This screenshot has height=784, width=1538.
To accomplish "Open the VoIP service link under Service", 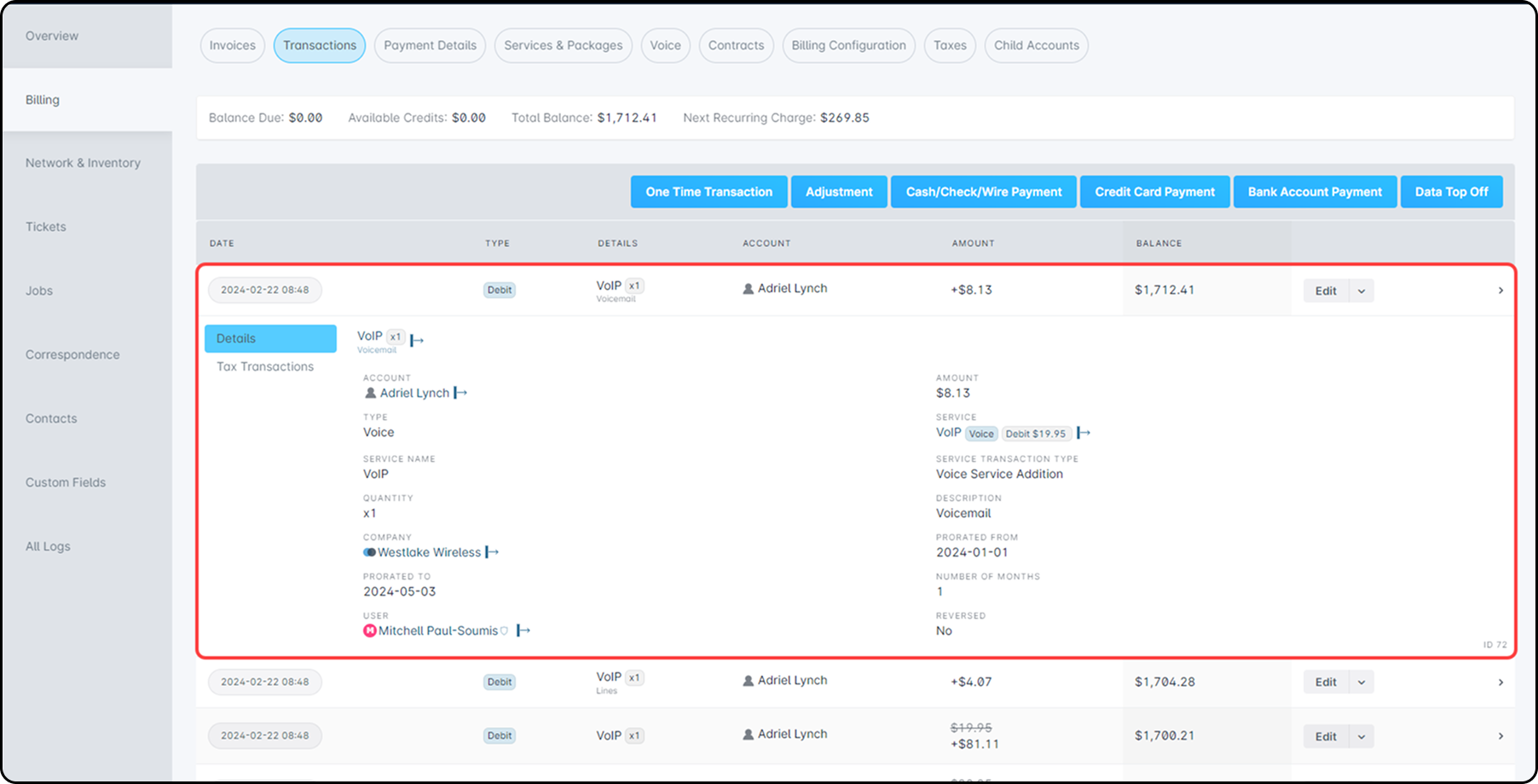I will click(x=949, y=432).
